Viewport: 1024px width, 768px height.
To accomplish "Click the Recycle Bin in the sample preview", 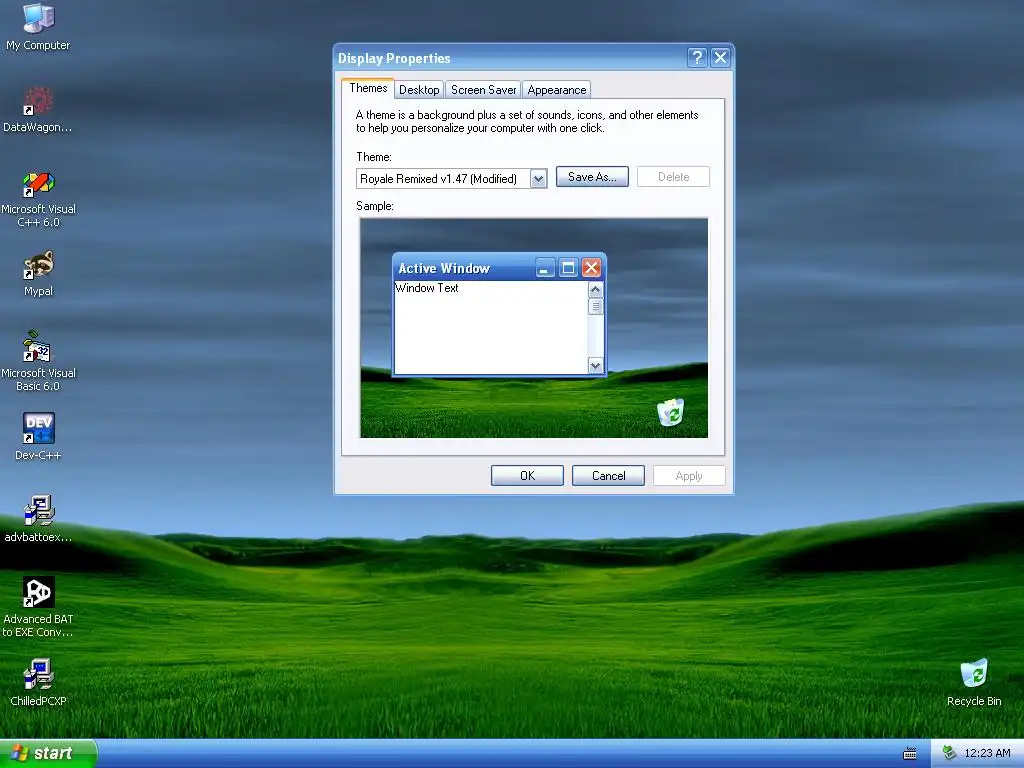I will tap(670, 412).
